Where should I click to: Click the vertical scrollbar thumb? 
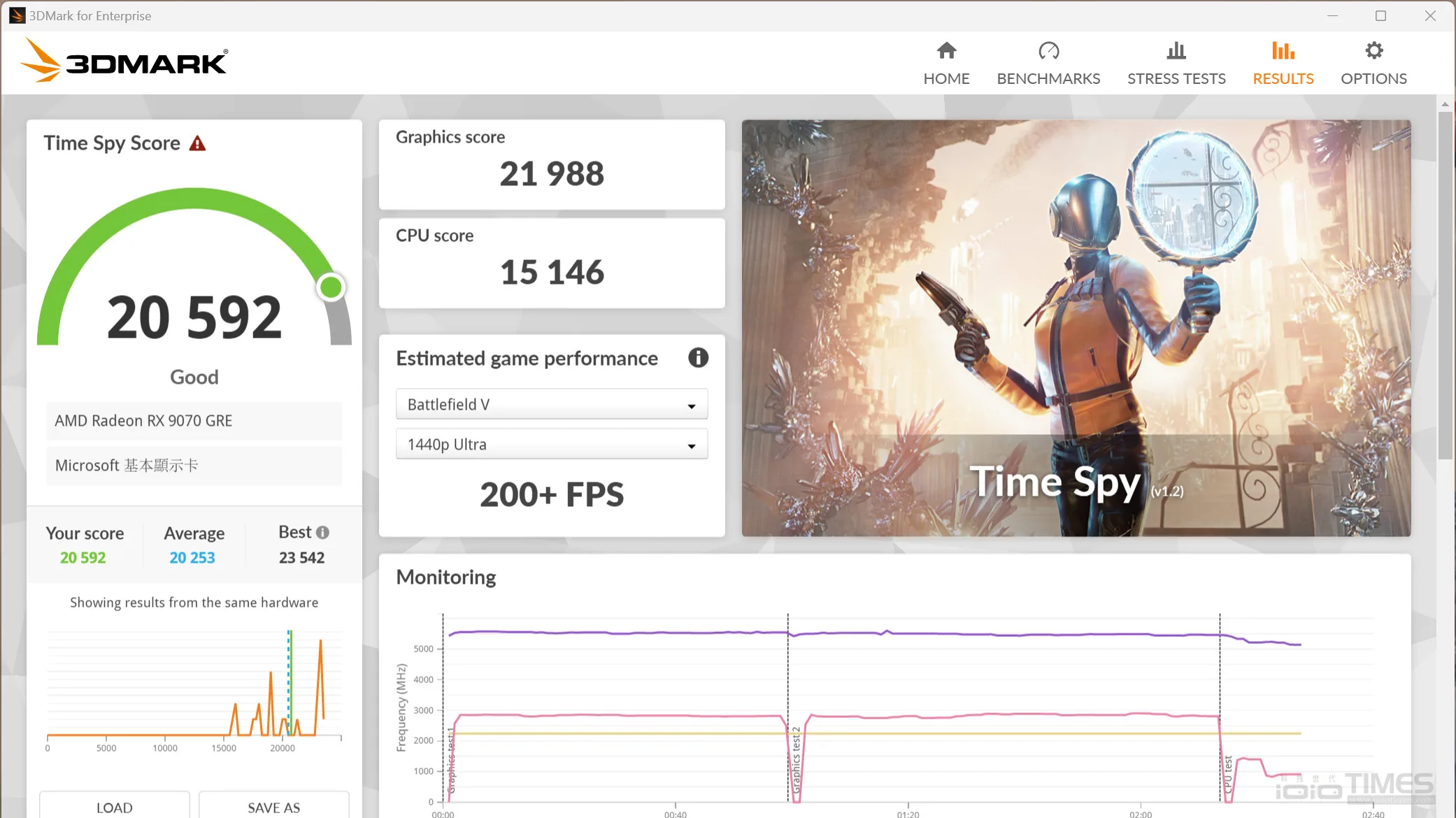1445,285
